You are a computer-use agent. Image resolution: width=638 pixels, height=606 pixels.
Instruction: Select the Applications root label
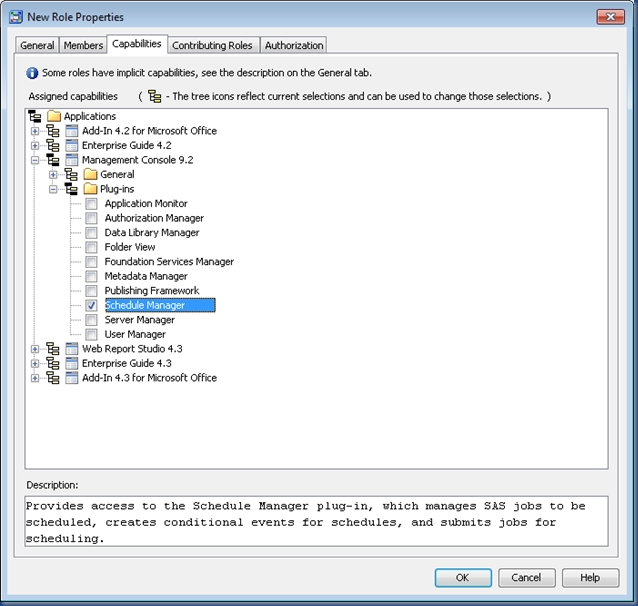(x=90, y=116)
